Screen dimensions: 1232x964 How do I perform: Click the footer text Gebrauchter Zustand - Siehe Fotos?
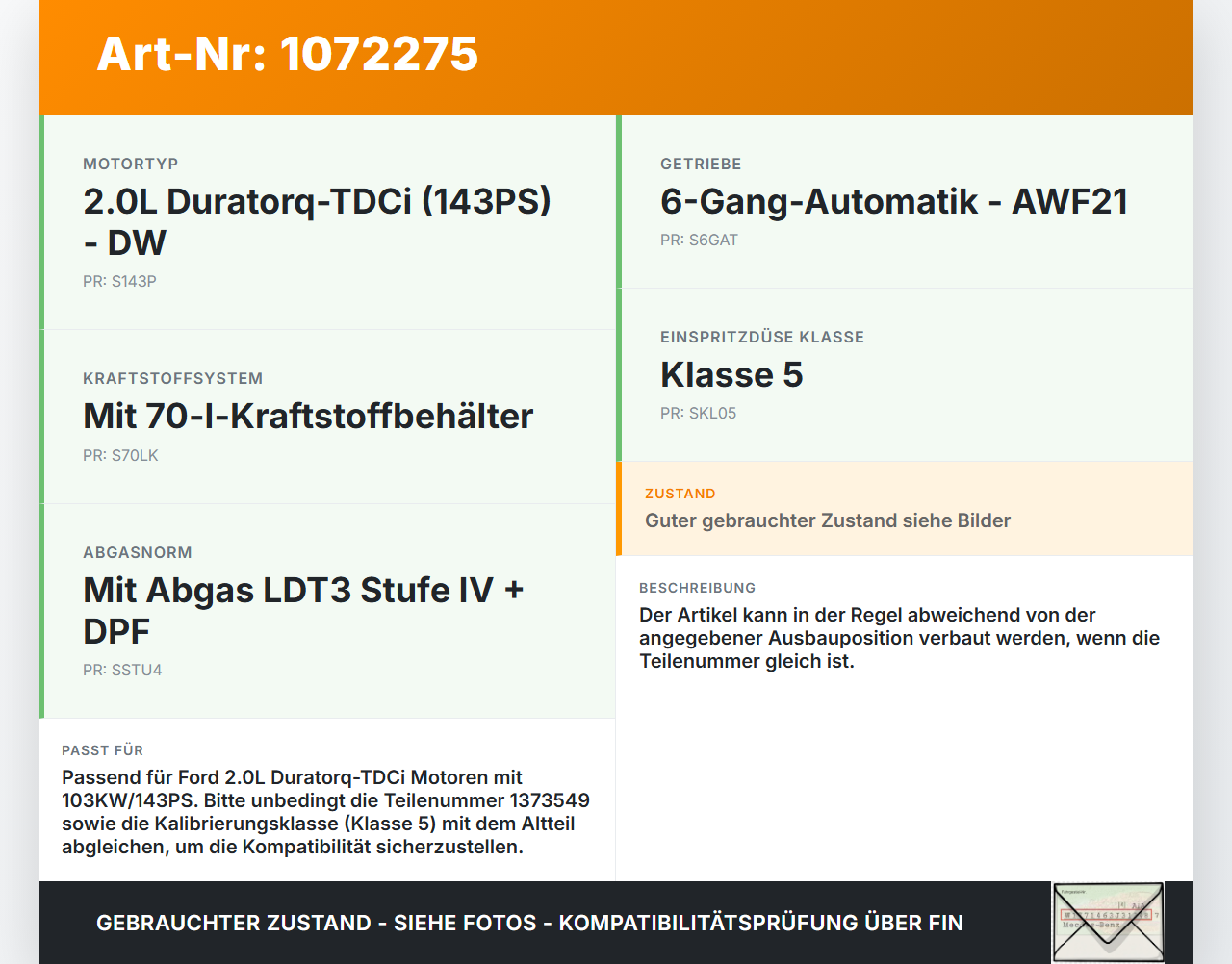pyautogui.click(x=317, y=923)
